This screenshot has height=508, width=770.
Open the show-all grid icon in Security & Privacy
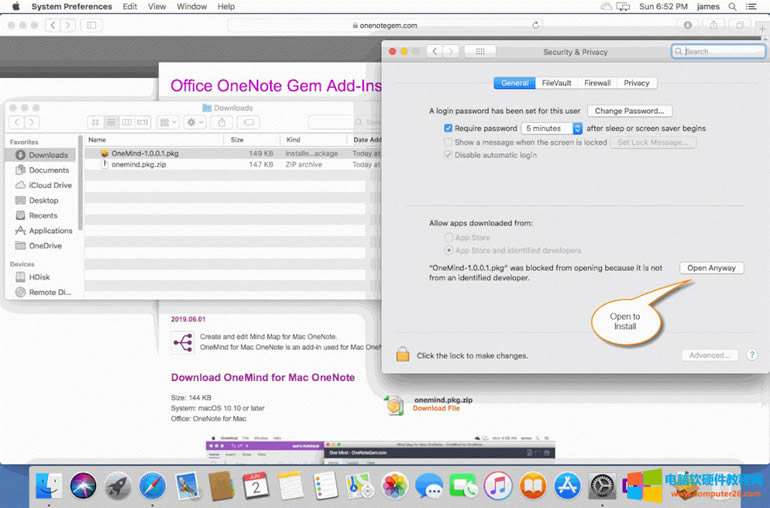click(x=480, y=51)
